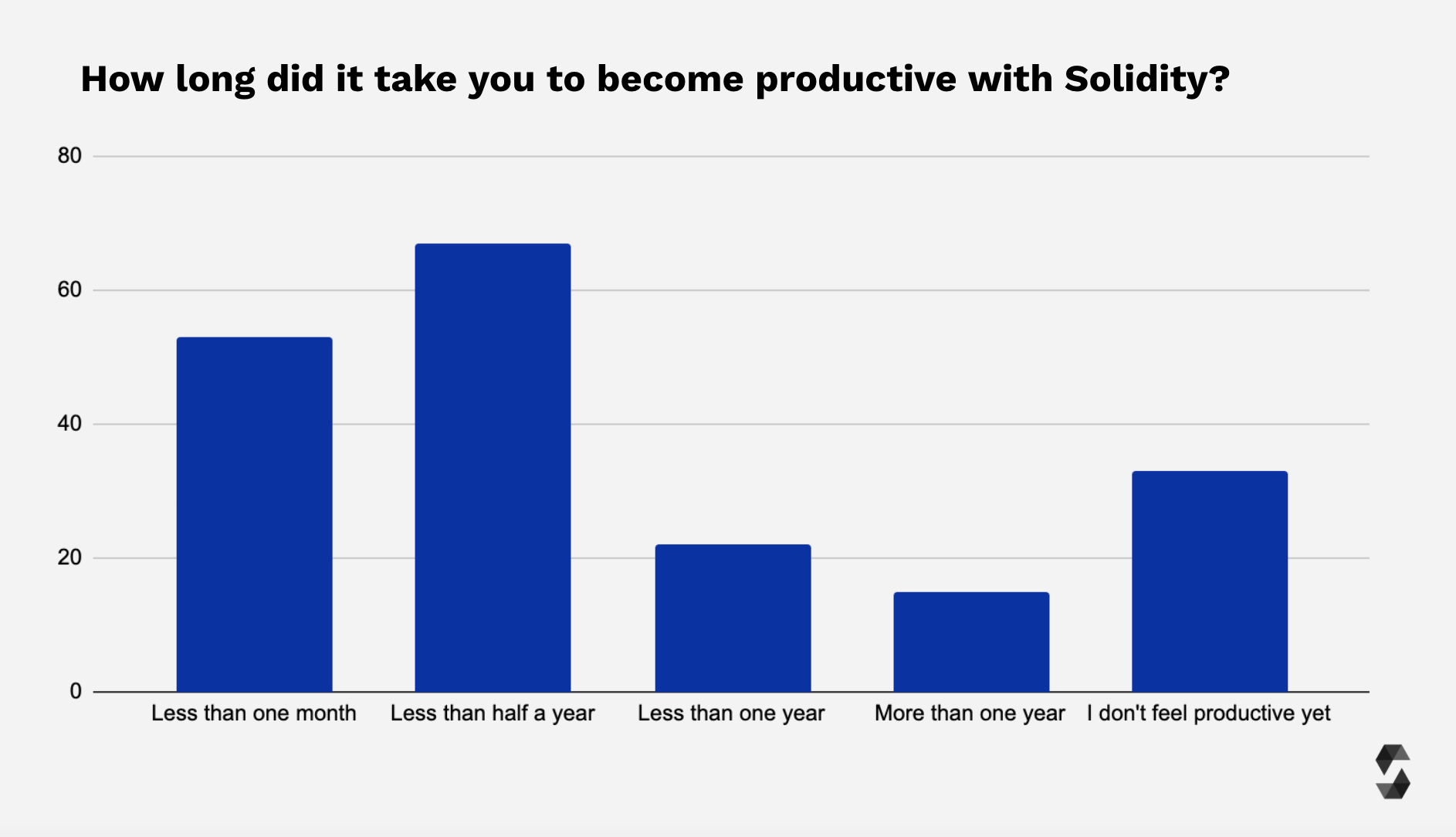This screenshot has height=837, width=1456.
Task: Click the word "productive" in the title
Action: (855, 80)
